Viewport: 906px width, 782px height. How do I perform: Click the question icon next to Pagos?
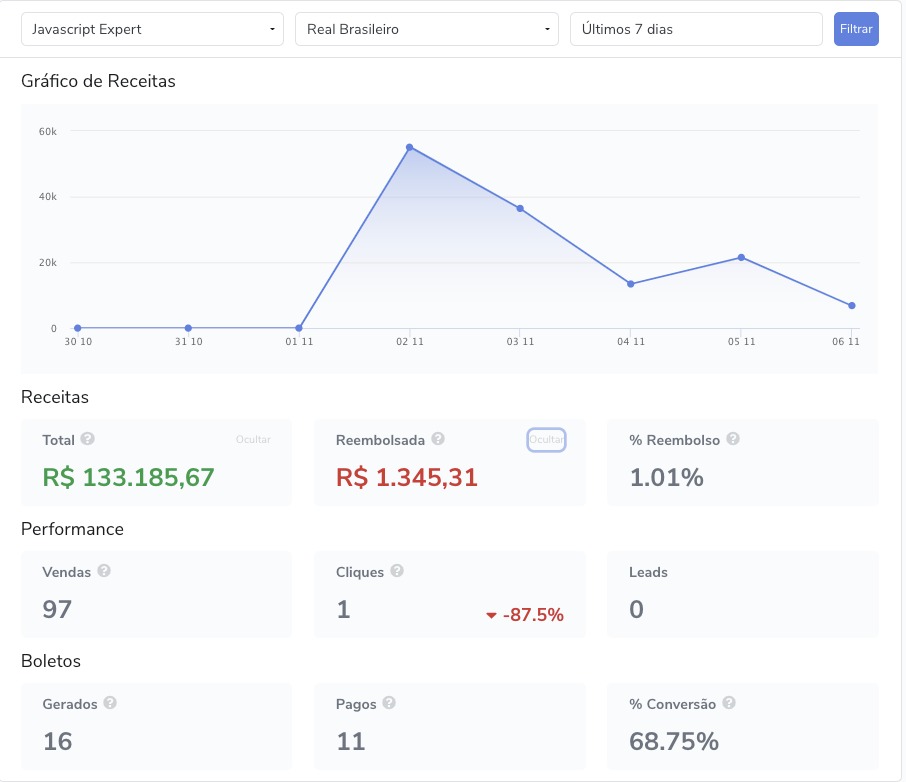tap(389, 702)
